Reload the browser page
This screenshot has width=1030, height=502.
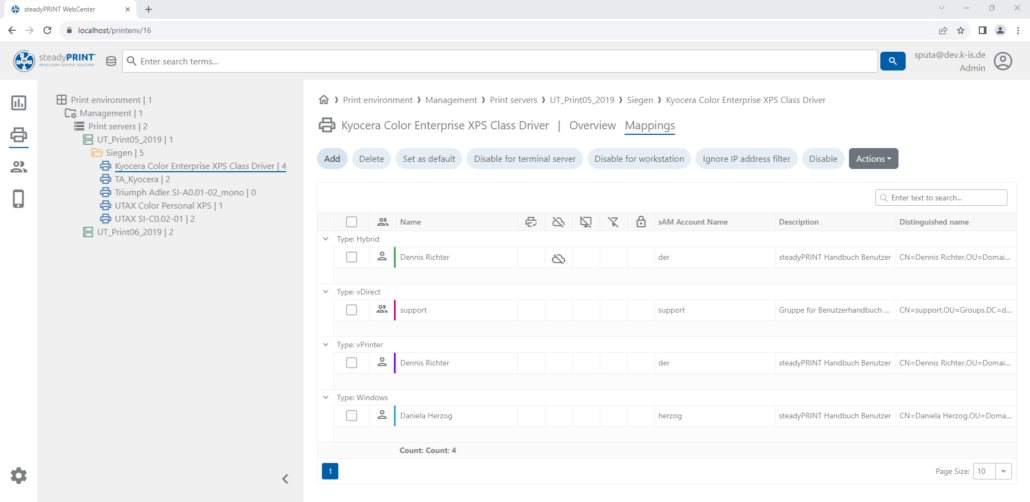(x=47, y=30)
